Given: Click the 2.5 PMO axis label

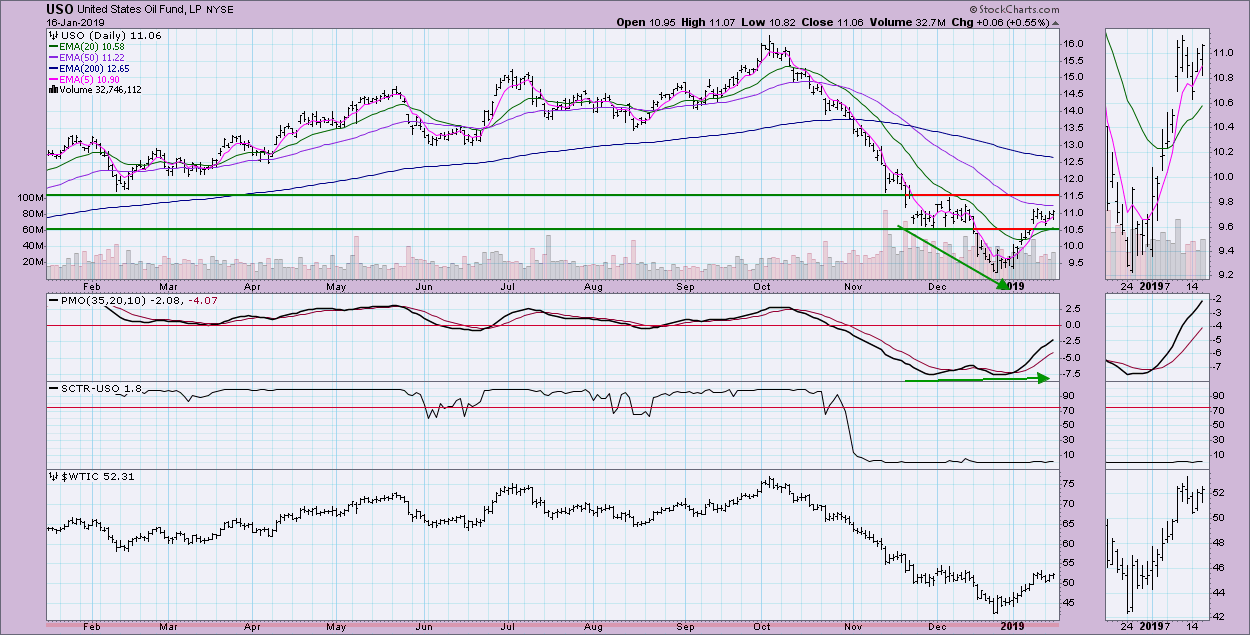Looking at the screenshot, I should pos(1072,308).
